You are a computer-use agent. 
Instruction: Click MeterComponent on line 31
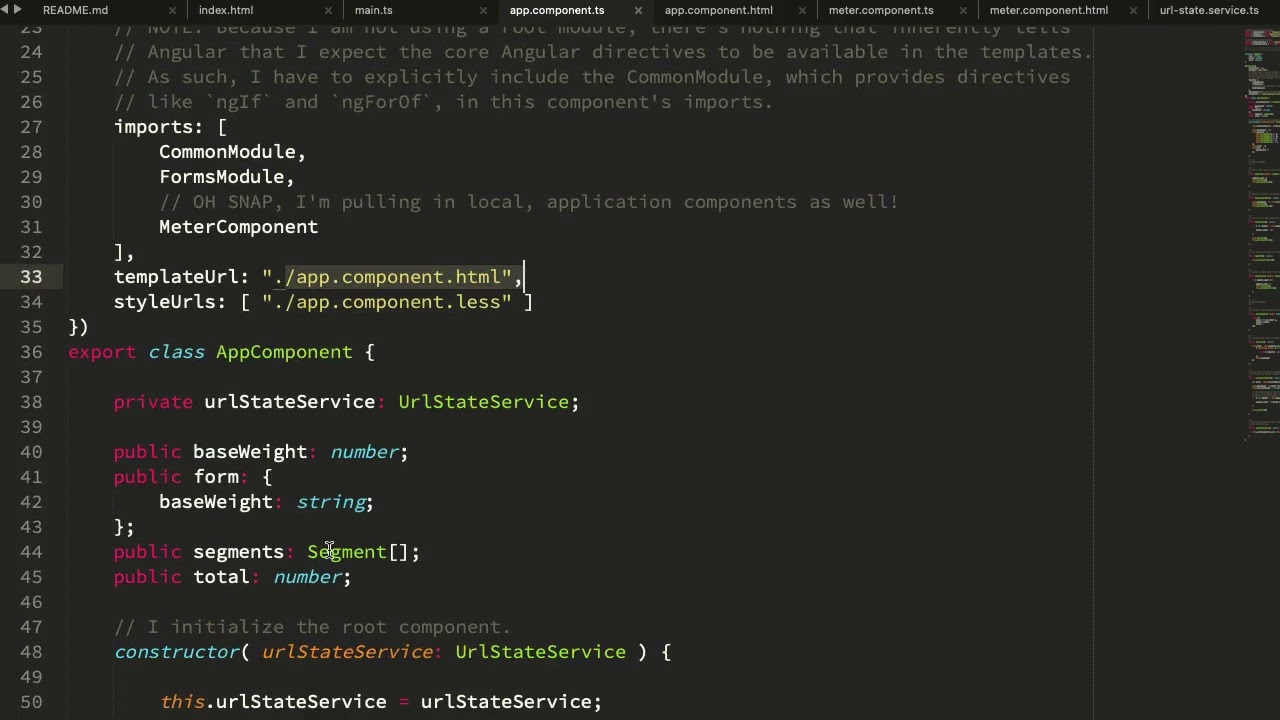coord(238,227)
